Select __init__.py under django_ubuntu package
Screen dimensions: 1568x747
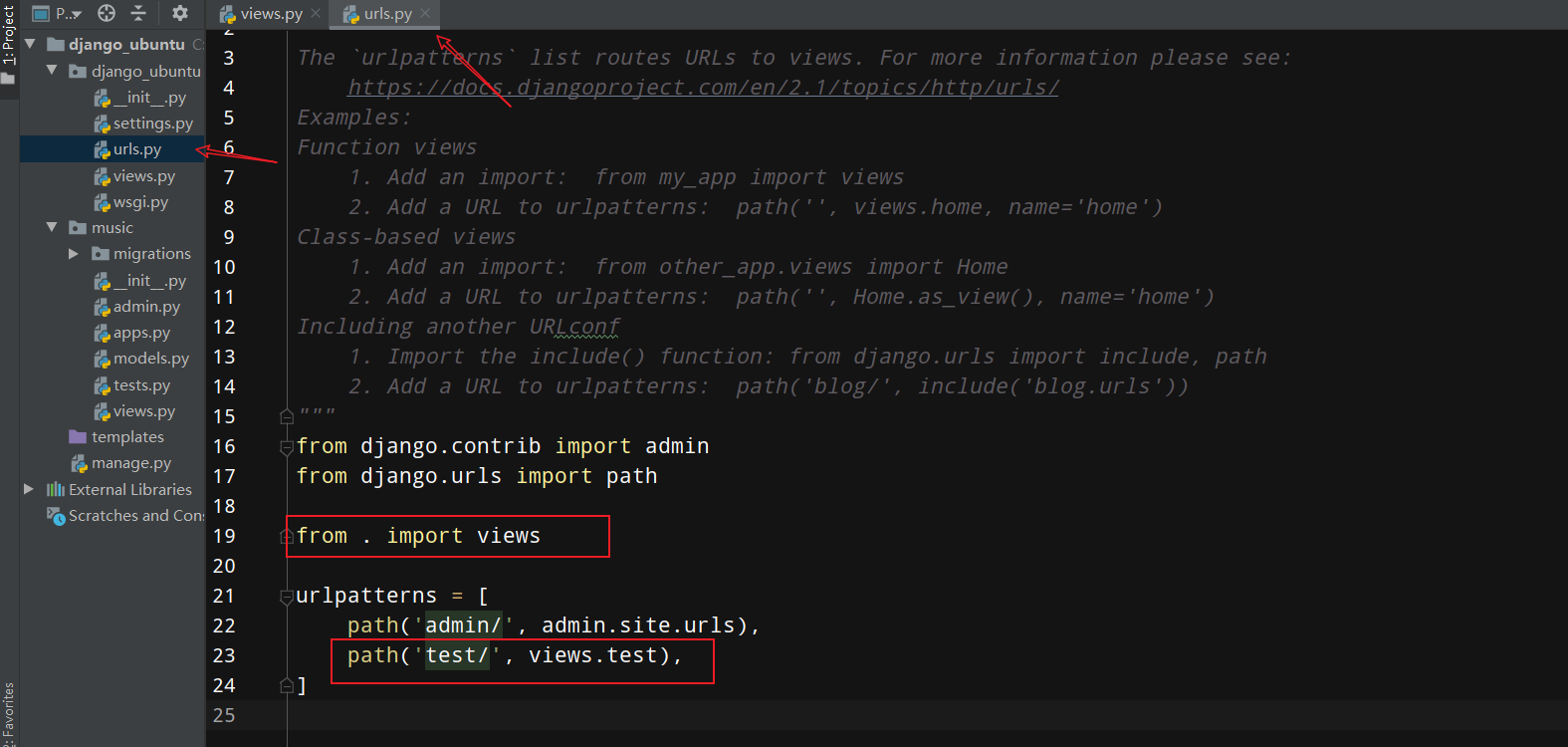pyautogui.click(x=149, y=98)
